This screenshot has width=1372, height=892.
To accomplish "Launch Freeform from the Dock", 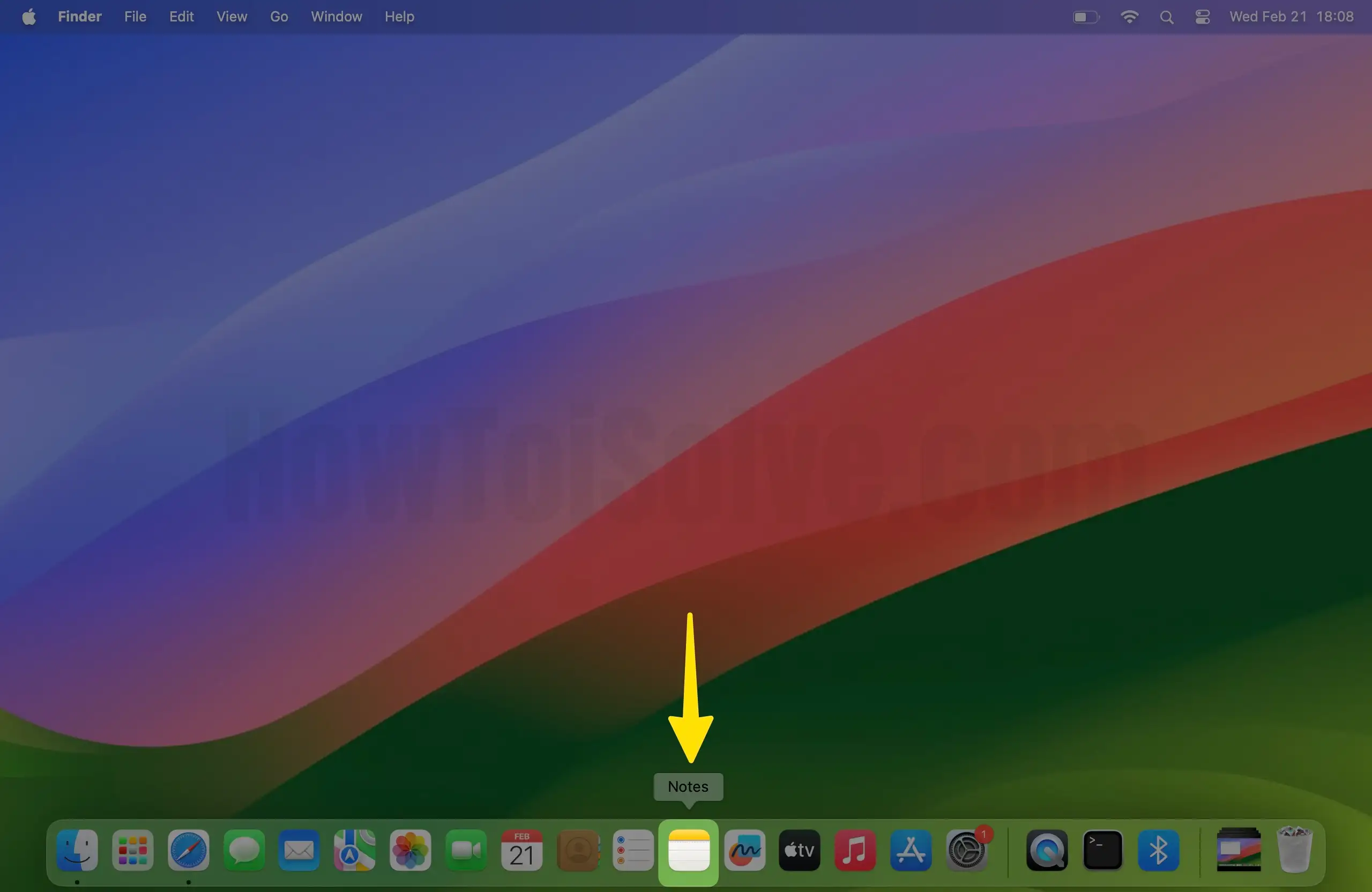I will [x=744, y=851].
